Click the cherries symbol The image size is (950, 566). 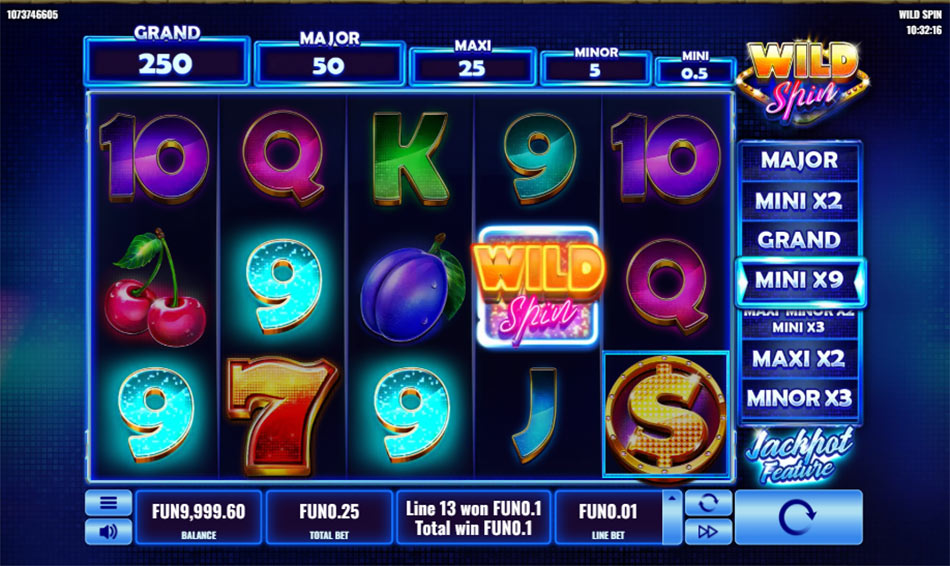point(154,288)
